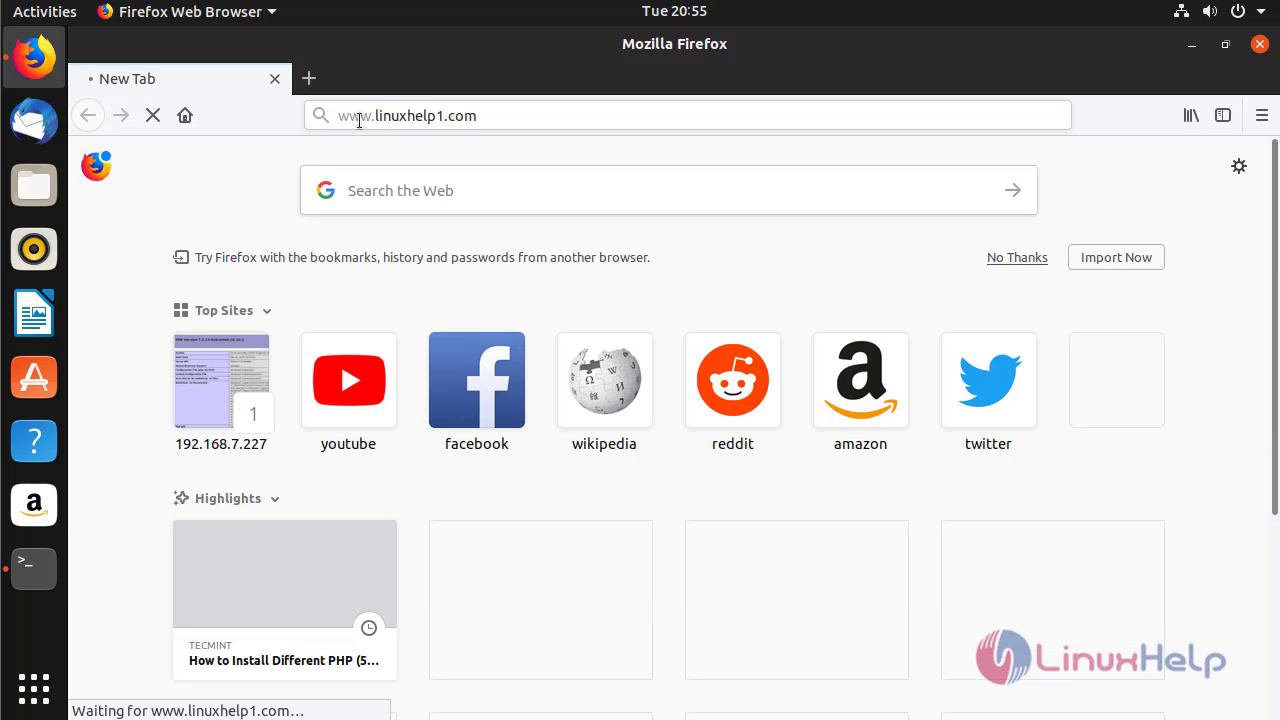The image size is (1280, 720).
Task: Open the Firefox hamburger menu
Action: pos(1261,115)
